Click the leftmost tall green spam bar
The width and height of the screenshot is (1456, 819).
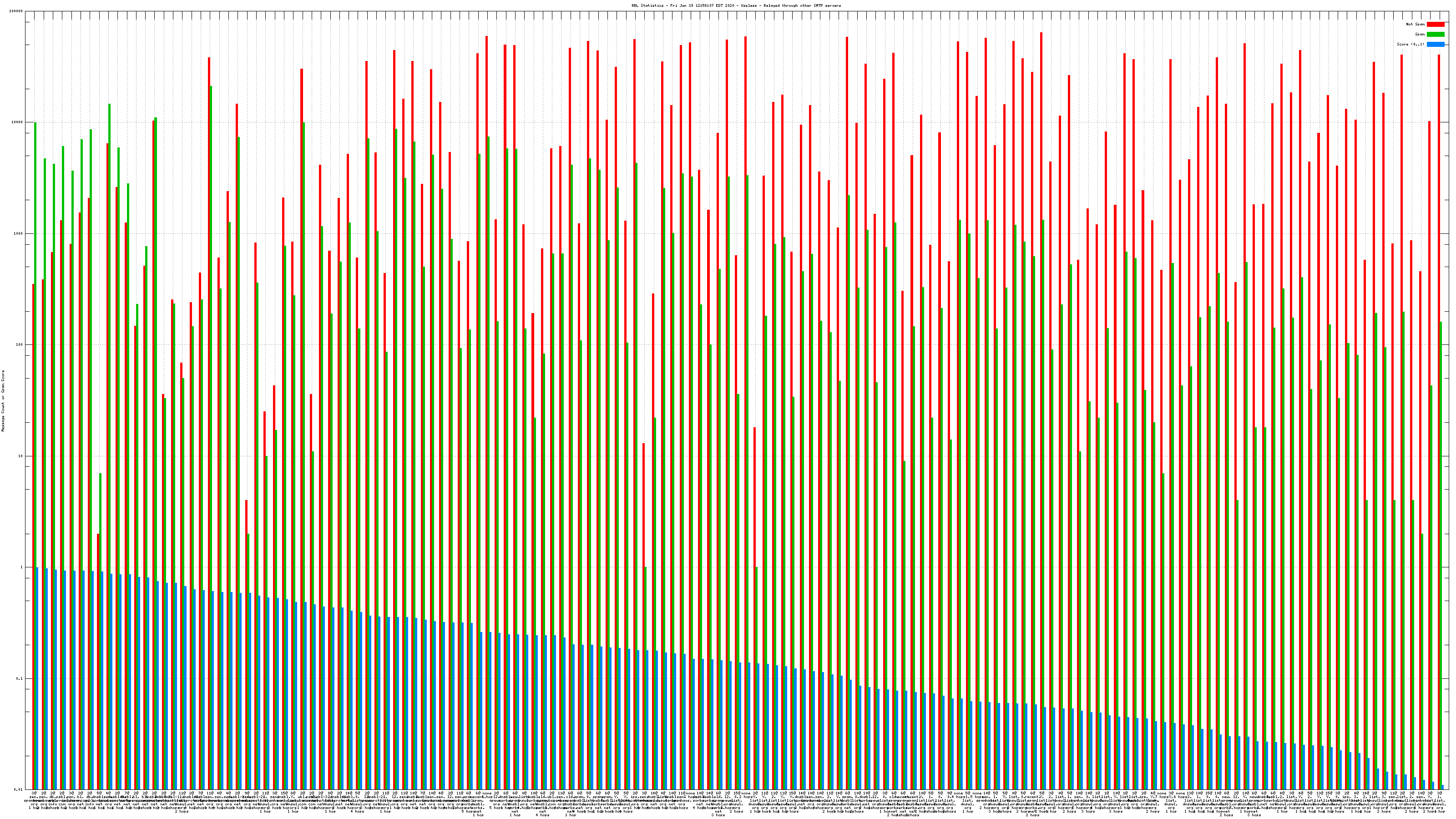click(x=35, y=339)
